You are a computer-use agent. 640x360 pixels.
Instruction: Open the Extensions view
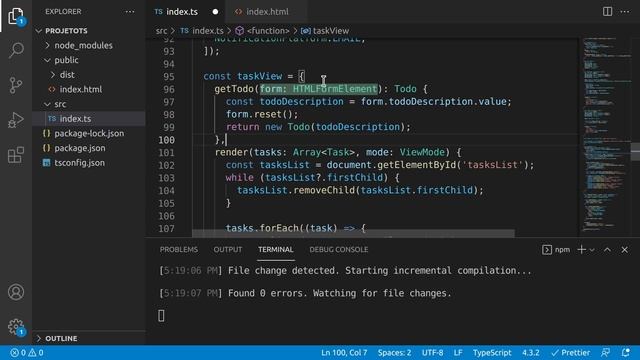point(16,155)
